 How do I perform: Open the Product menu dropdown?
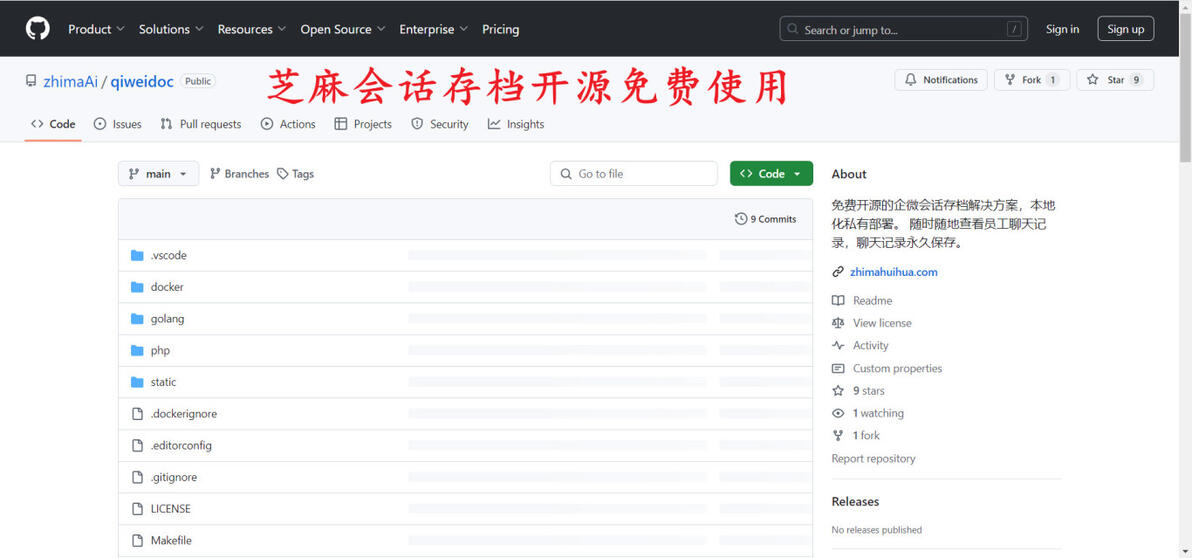[96, 29]
